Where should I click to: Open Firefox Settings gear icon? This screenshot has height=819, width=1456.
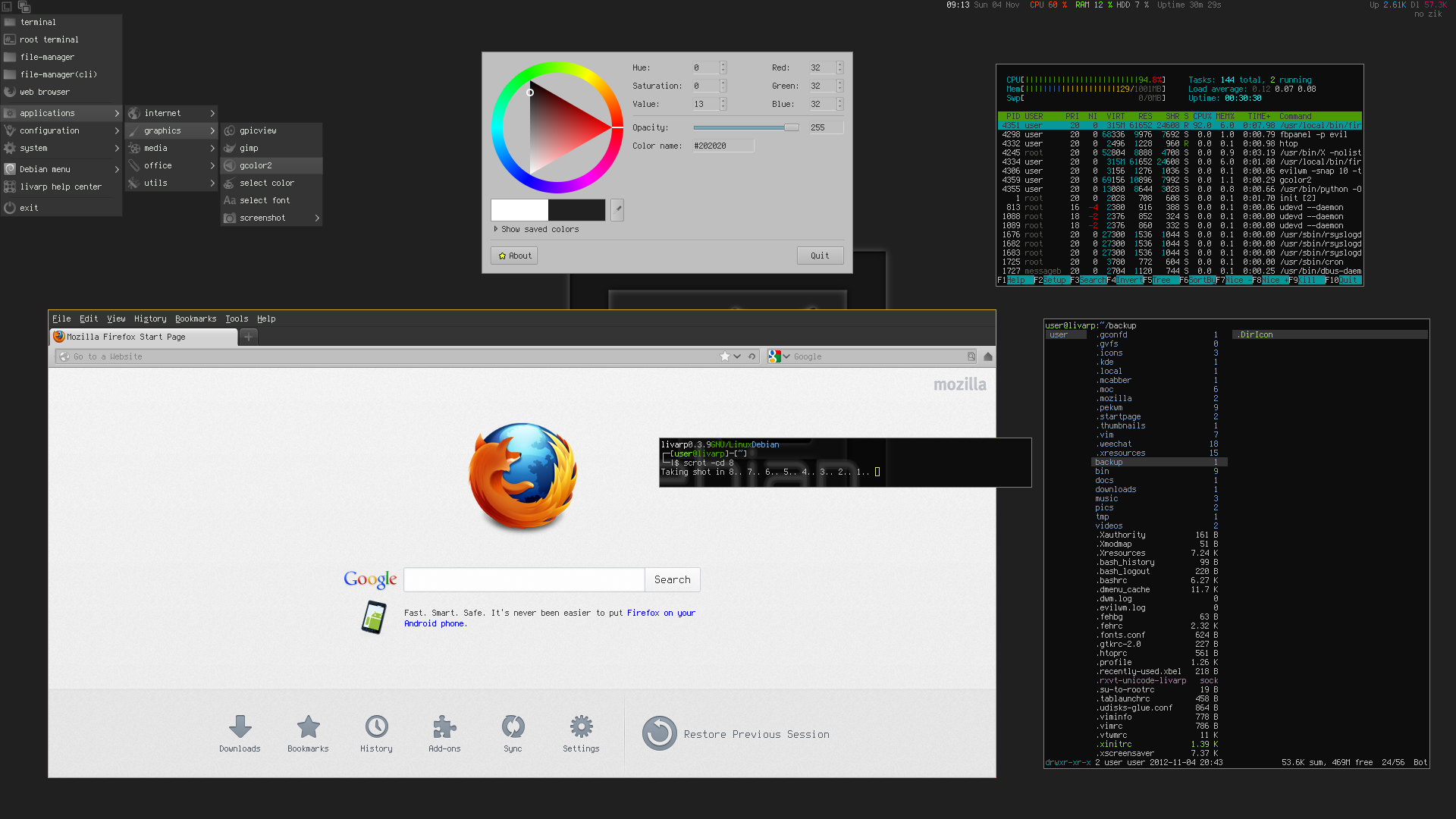[581, 726]
